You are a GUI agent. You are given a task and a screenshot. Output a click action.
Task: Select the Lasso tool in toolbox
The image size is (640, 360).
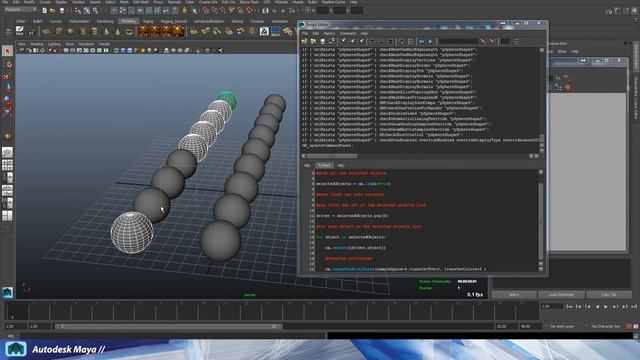pos(7,64)
